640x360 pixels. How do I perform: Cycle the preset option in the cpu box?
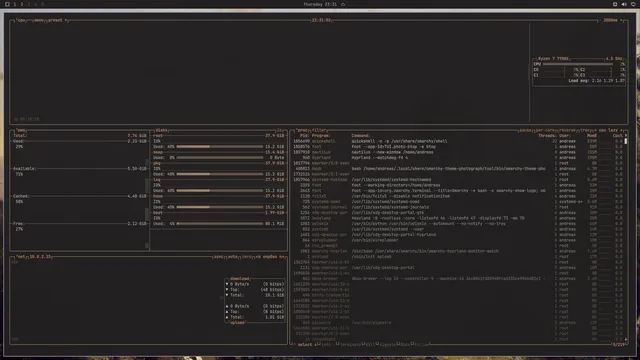pyautogui.click(x=57, y=20)
